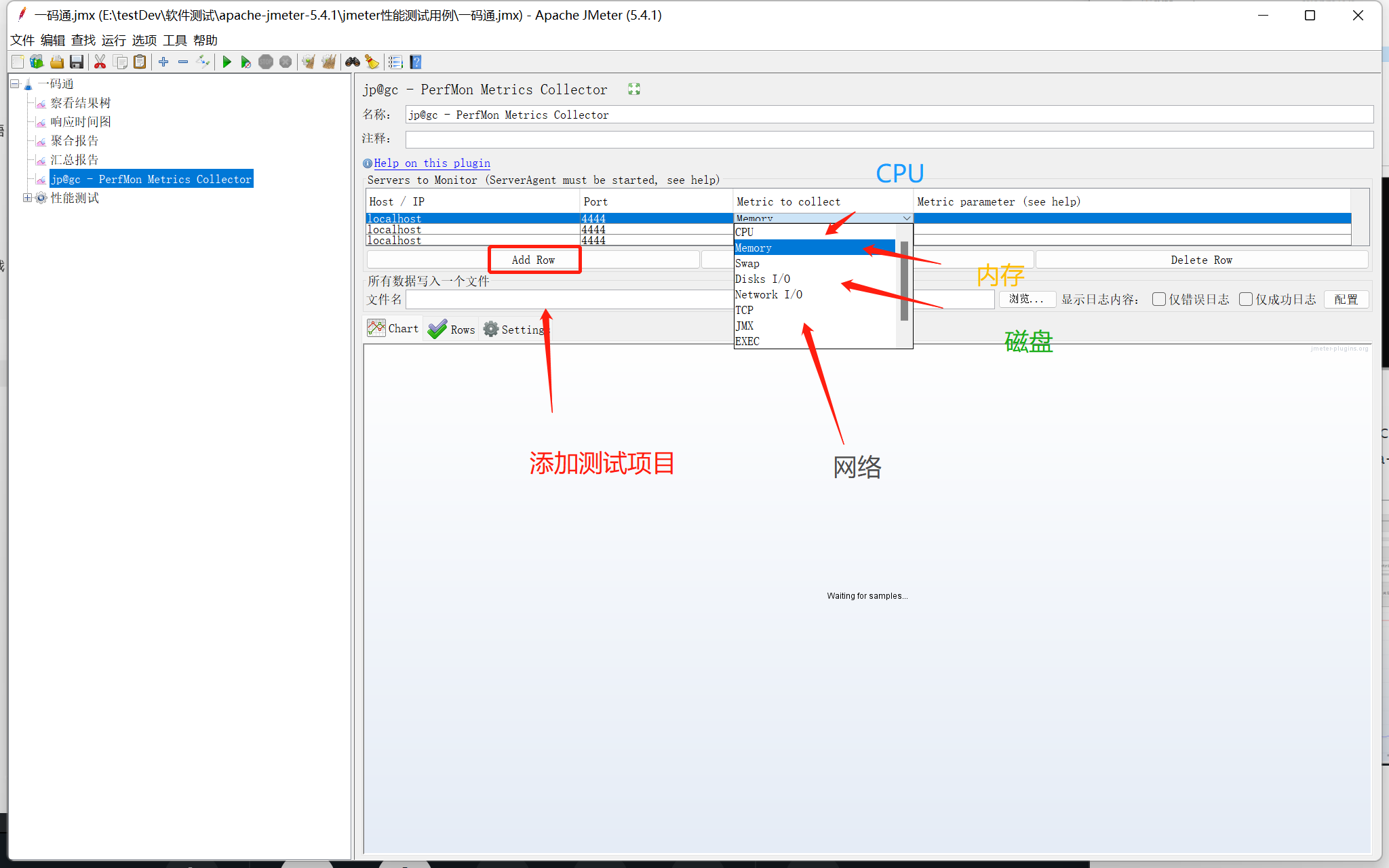Collapse the 一码通 root tree node
Screen dimensions: 1389x868
point(14,84)
